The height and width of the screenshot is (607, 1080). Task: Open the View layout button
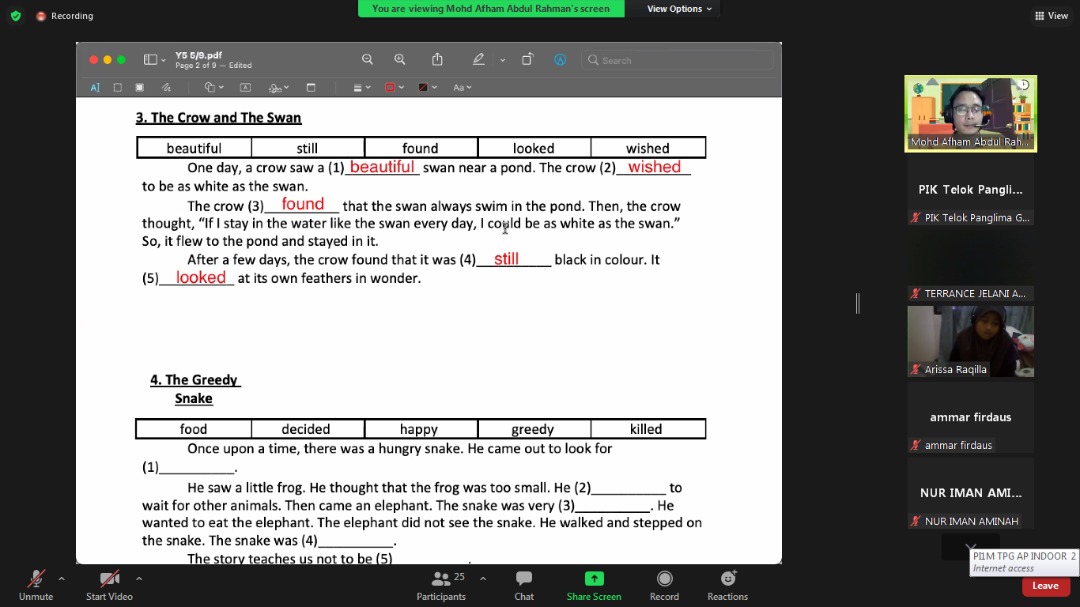pyautogui.click(x=1051, y=15)
